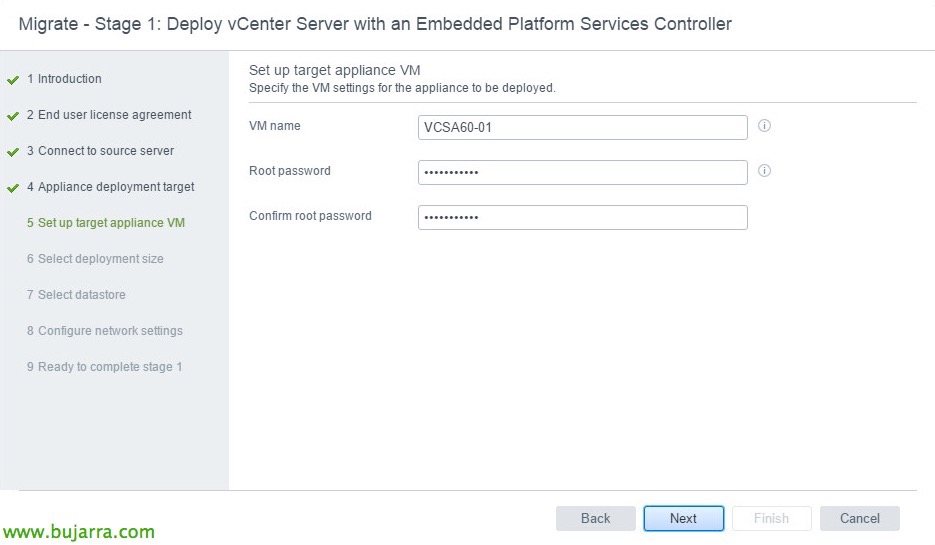Go back with the Back button
This screenshot has width=935, height=545.
[x=595, y=518]
